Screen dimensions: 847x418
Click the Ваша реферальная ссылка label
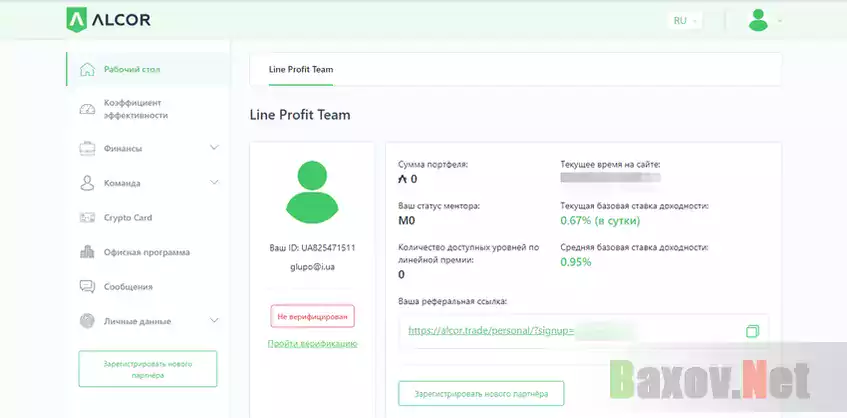(453, 302)
